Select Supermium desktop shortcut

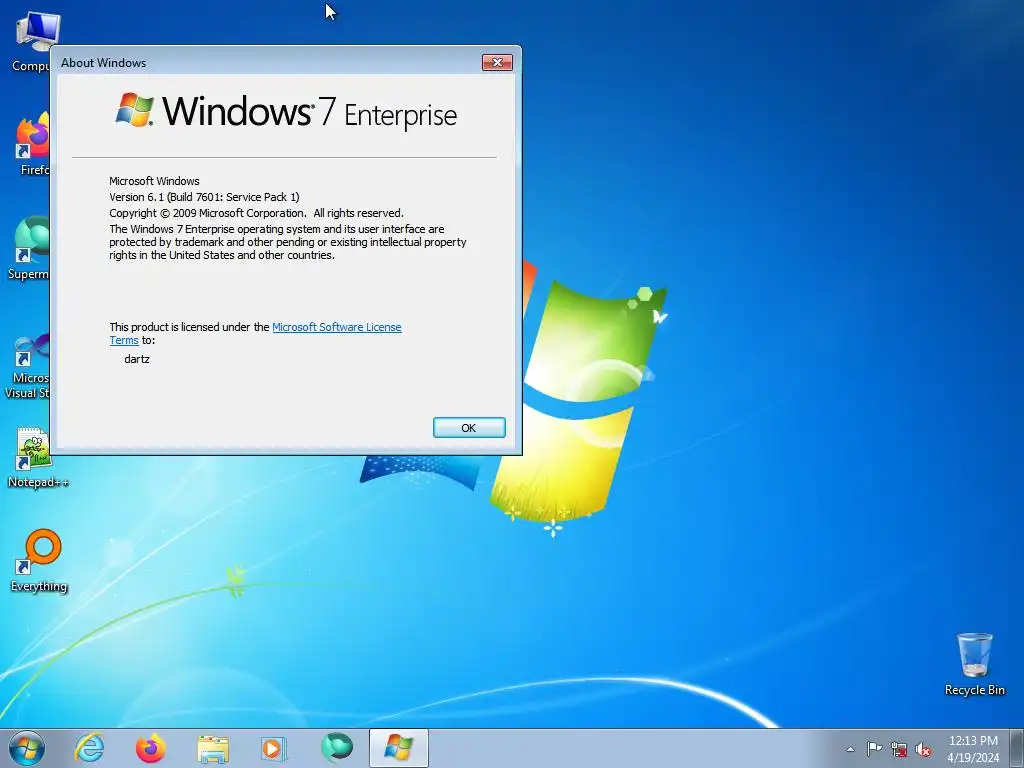(x=28, y=248)
